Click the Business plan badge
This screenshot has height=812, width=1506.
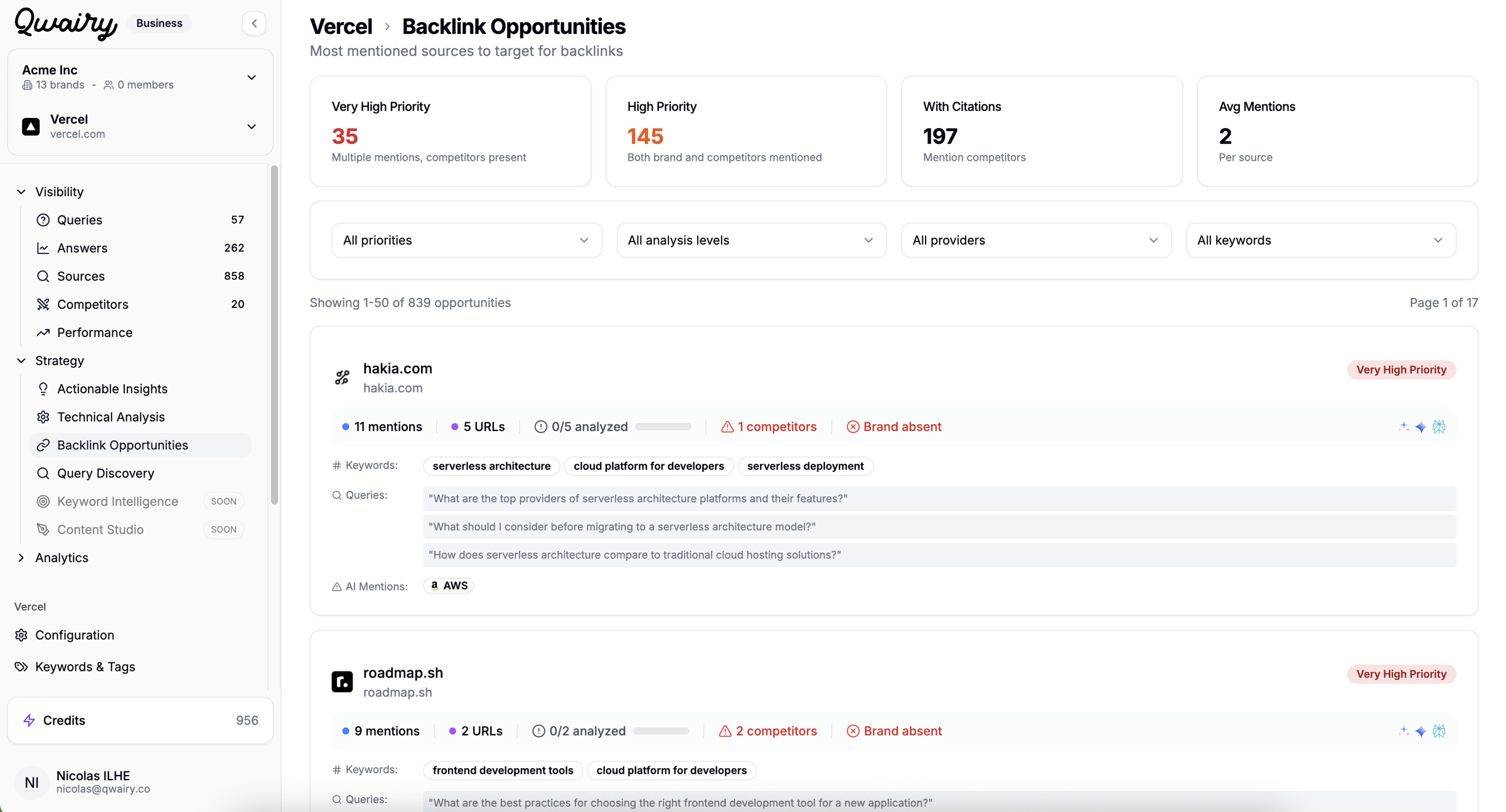click(x=159, y=23)
